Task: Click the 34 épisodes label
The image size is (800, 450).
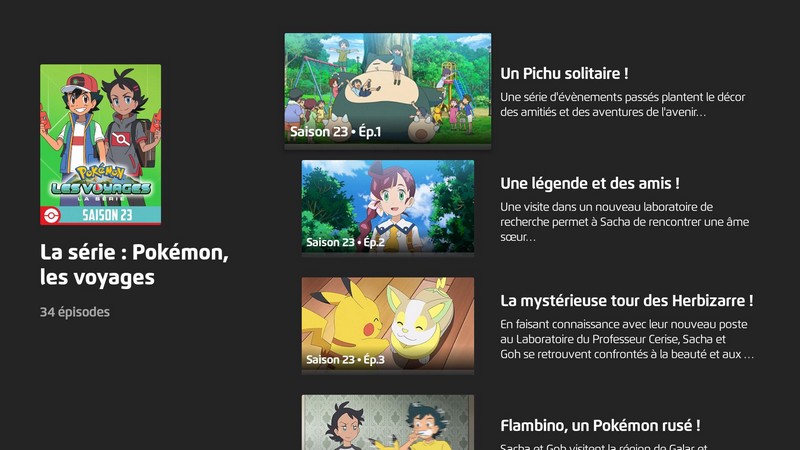Action: click(75, 312)
